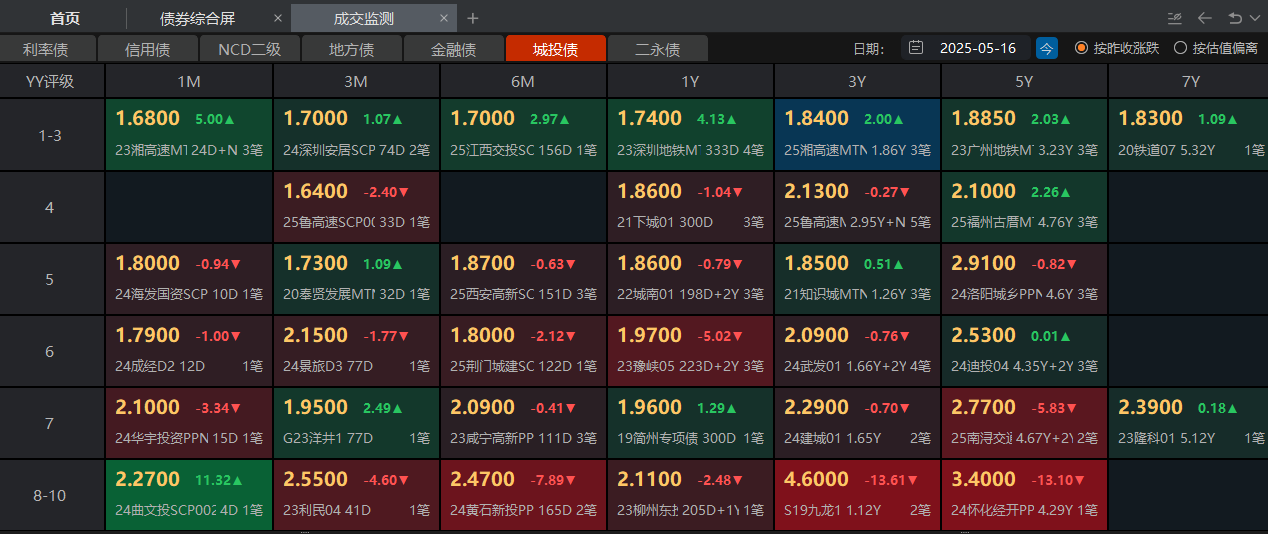Image resolution: width=1268 pixels, height=534 pixels.
Task: Close the 成交监测 tab
Action: (x=443, y=19)
